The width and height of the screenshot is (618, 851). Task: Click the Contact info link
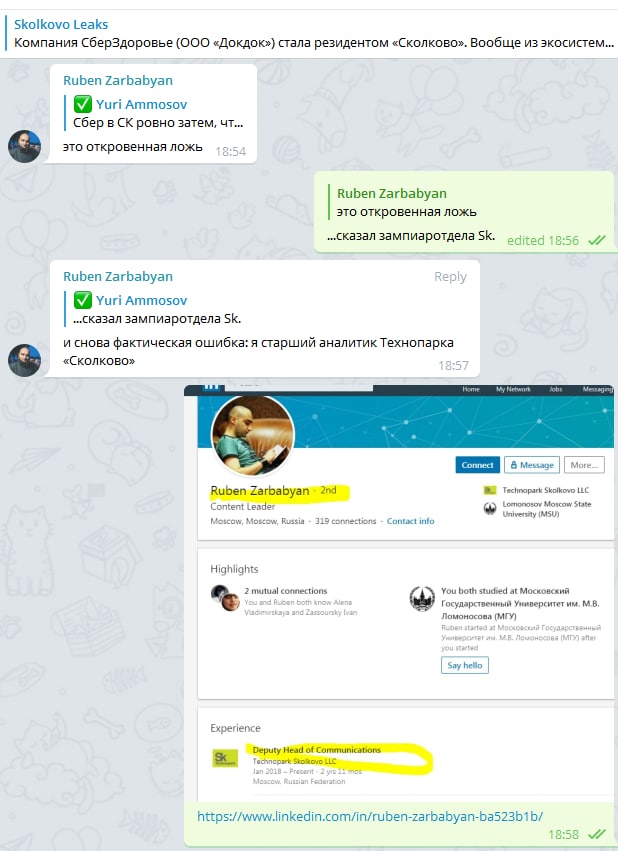[x=410, y=521]
